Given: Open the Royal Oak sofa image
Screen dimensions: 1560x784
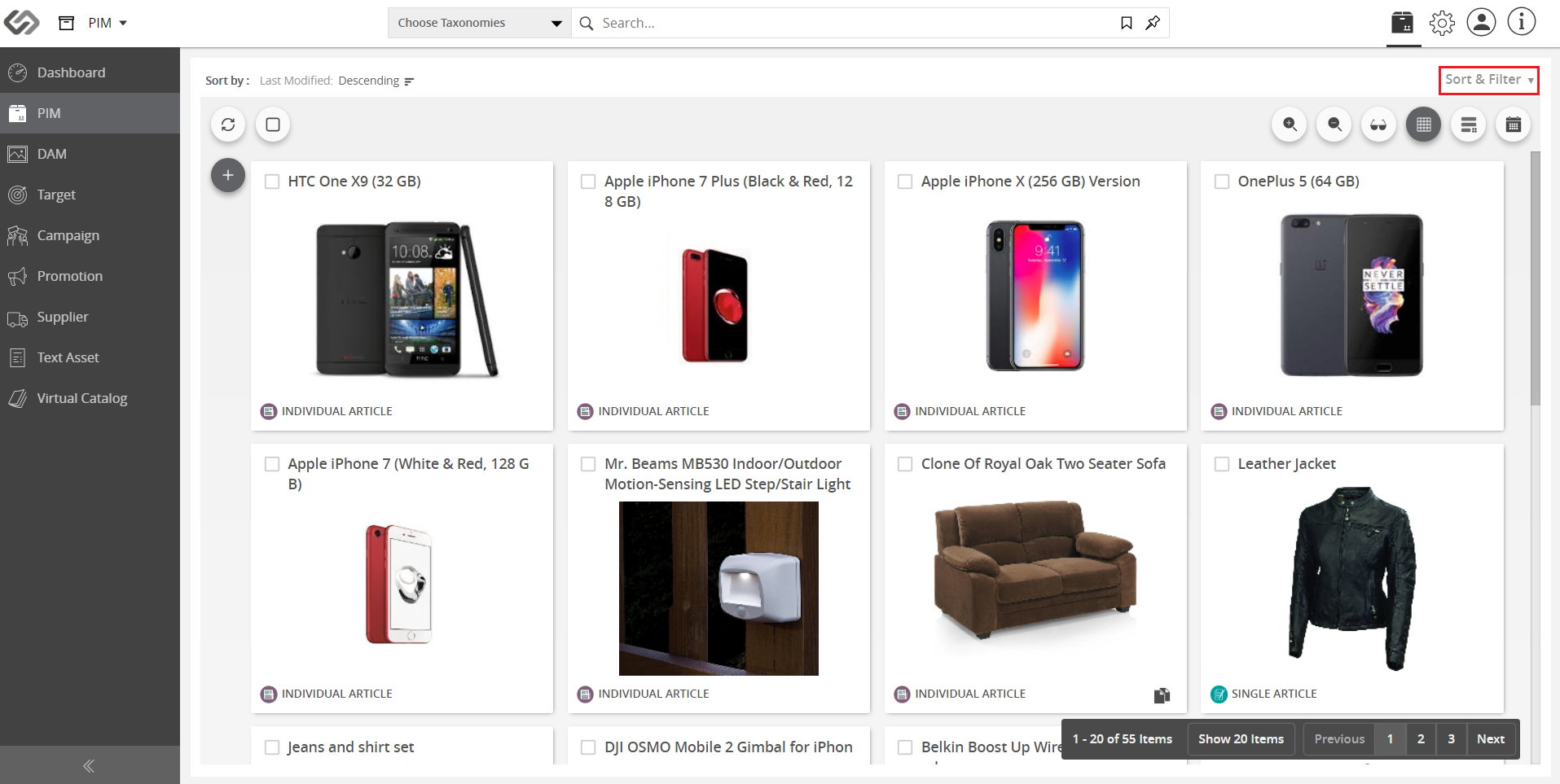Looking at the screenshot, I should [x=1035, y=570].
